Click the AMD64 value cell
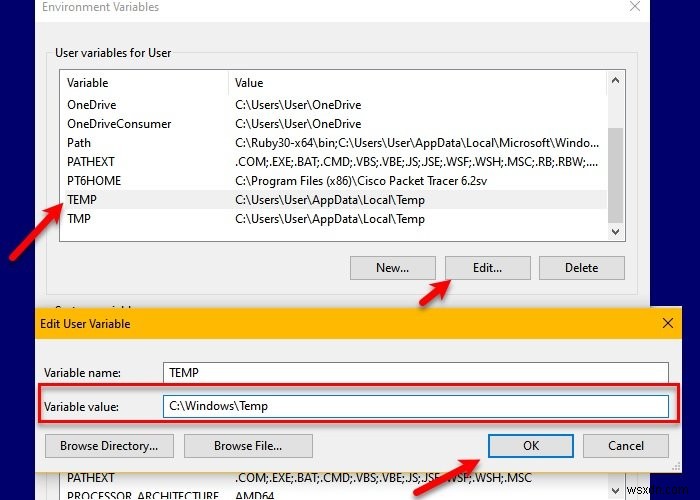Viewport: 700px width, 500px height. point(254,495)
